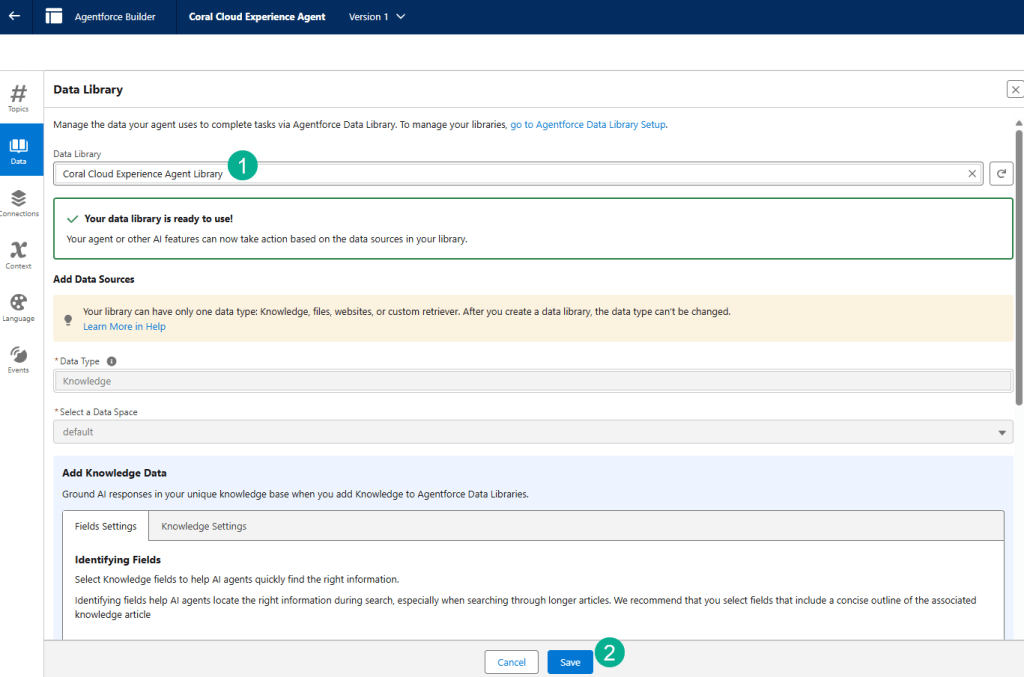Open the Context variables panel
Screen dimensions: 1024x677
tap(18, 255)
